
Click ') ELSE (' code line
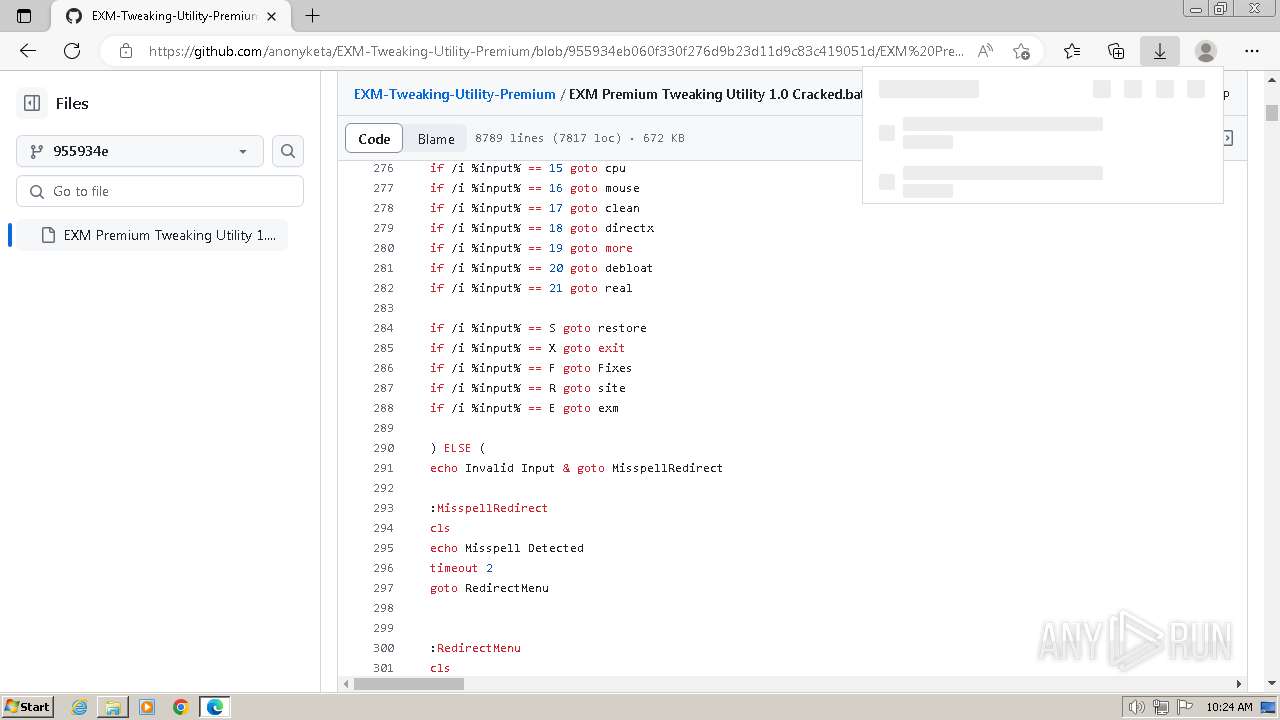(457, 448)
